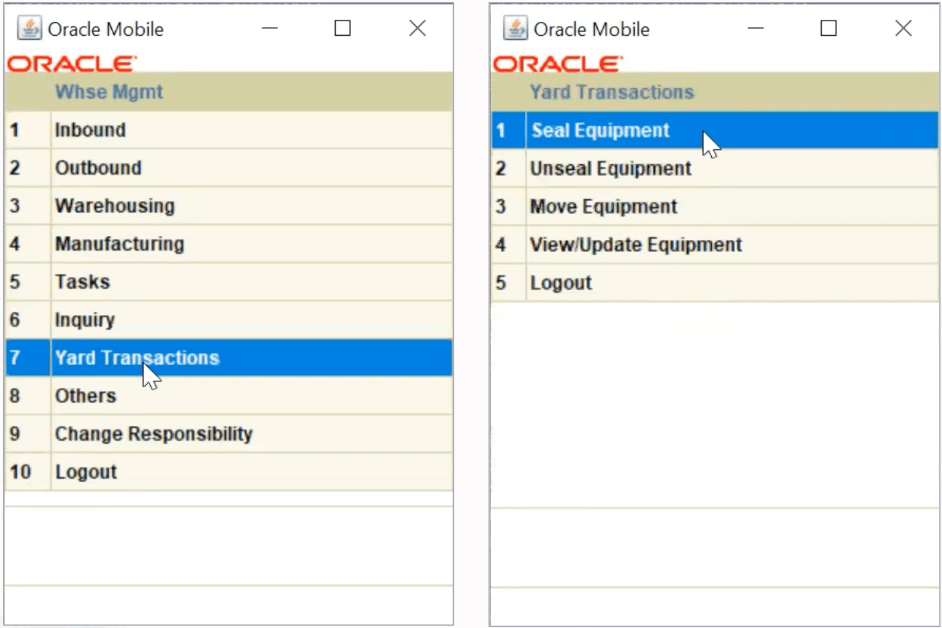
Task: Click Oracle logo in Yard Transactions window
Action: (x=558, y=64)
